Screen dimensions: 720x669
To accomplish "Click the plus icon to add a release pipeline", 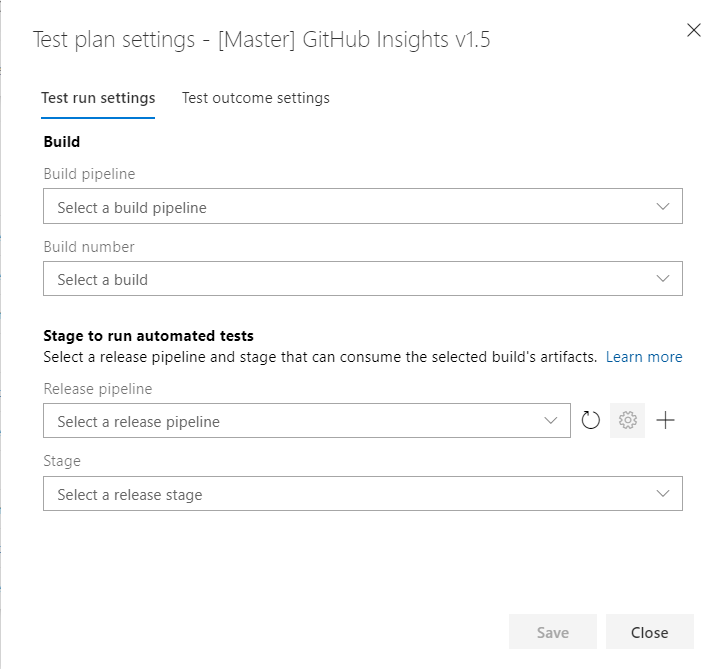I will pyautogui.click(x=665, y=421).
